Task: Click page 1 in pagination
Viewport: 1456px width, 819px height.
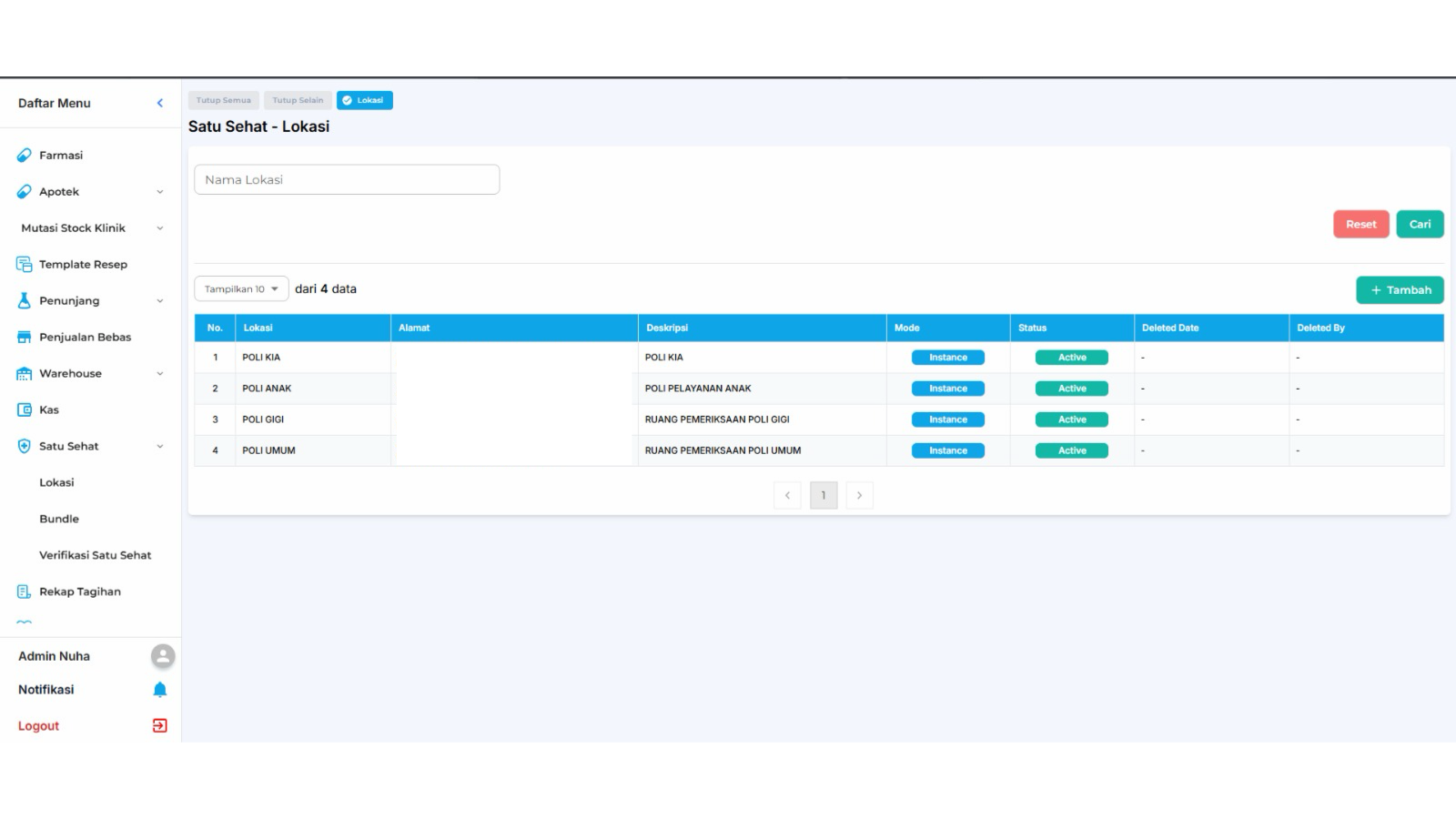Action: (x=824, y=496)
